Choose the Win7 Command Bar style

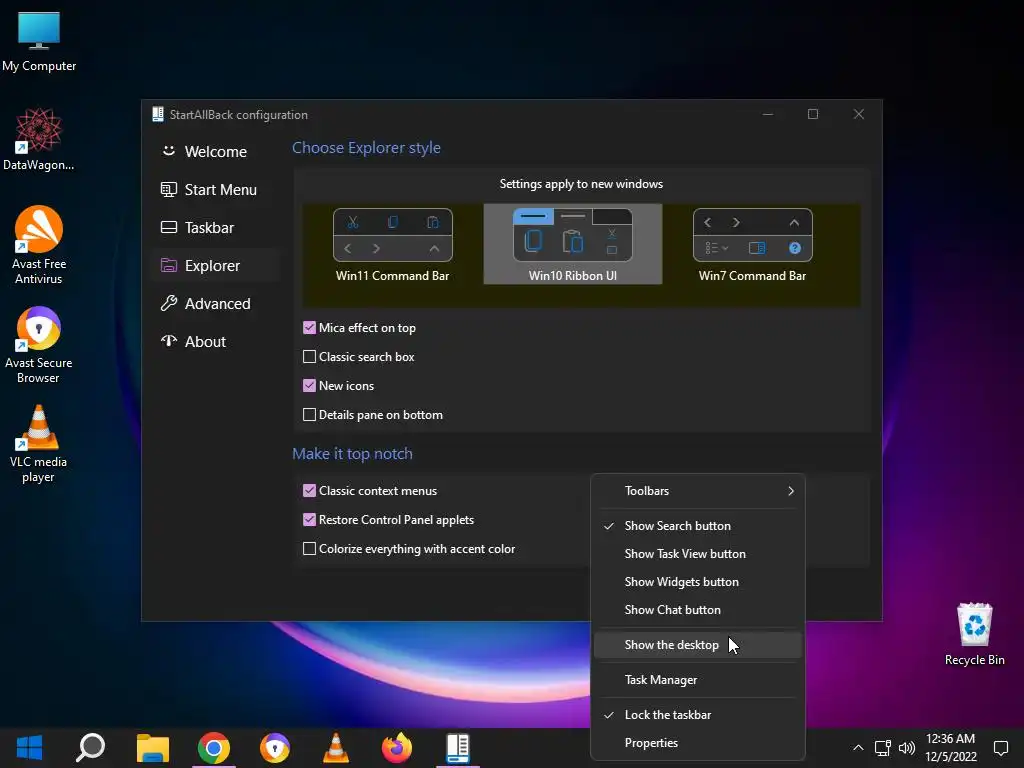(752, 244)
